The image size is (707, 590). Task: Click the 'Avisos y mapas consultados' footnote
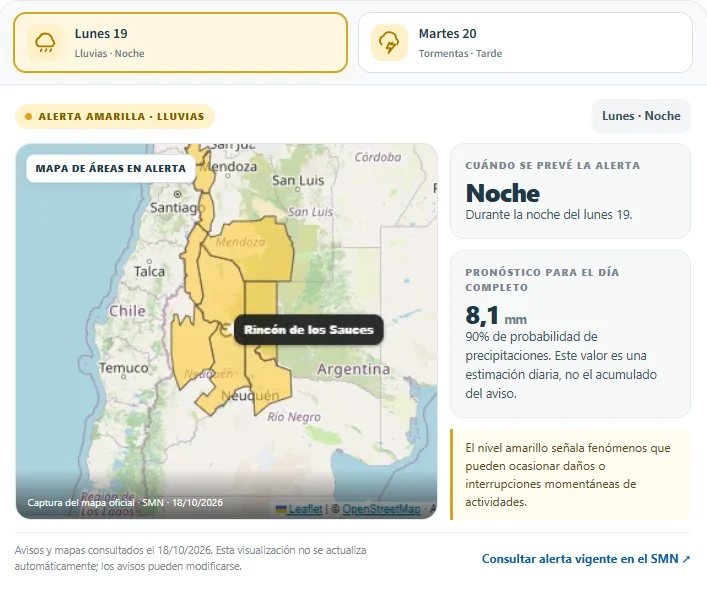tap(190, 558)
